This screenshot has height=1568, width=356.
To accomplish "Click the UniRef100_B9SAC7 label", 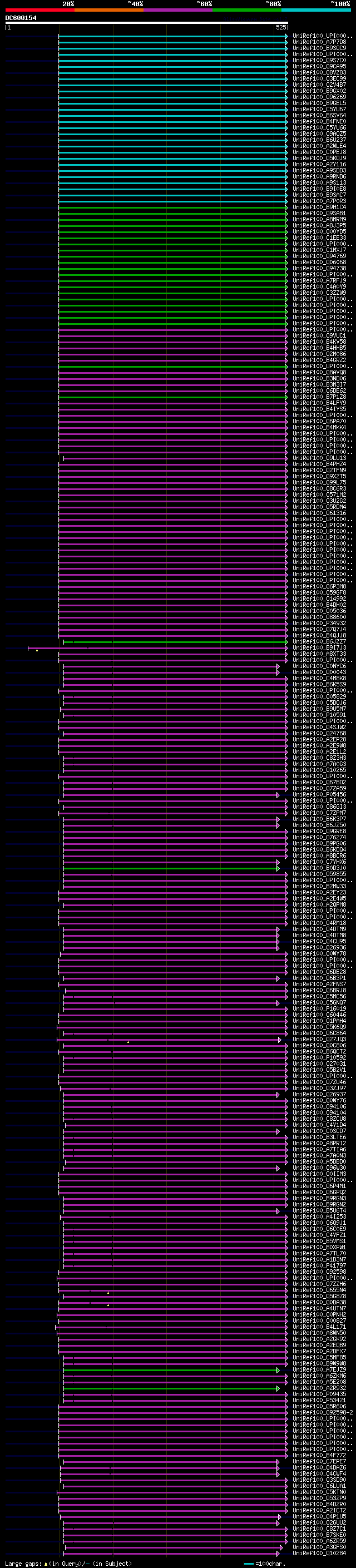I will (x=319, y=195).
